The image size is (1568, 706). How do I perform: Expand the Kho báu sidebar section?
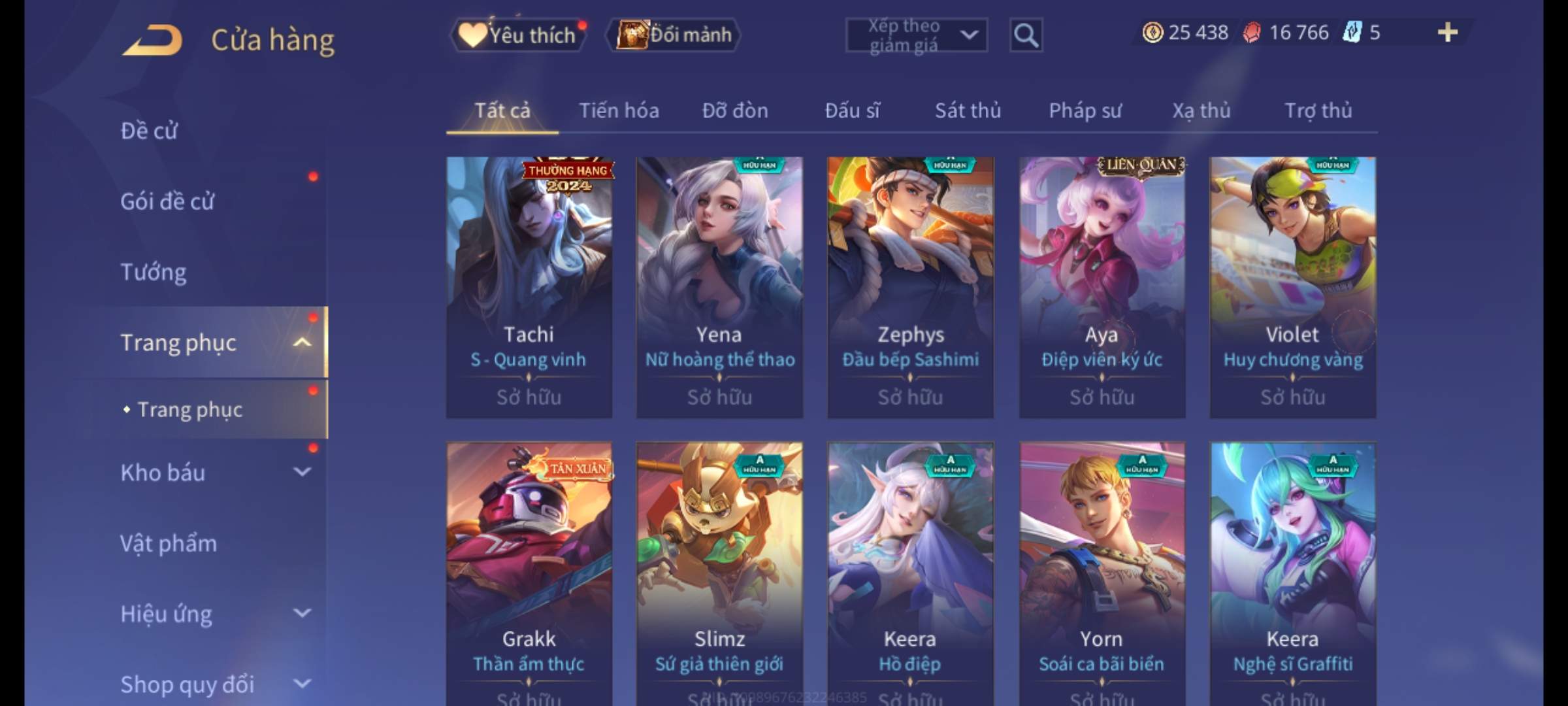(302, 471)
